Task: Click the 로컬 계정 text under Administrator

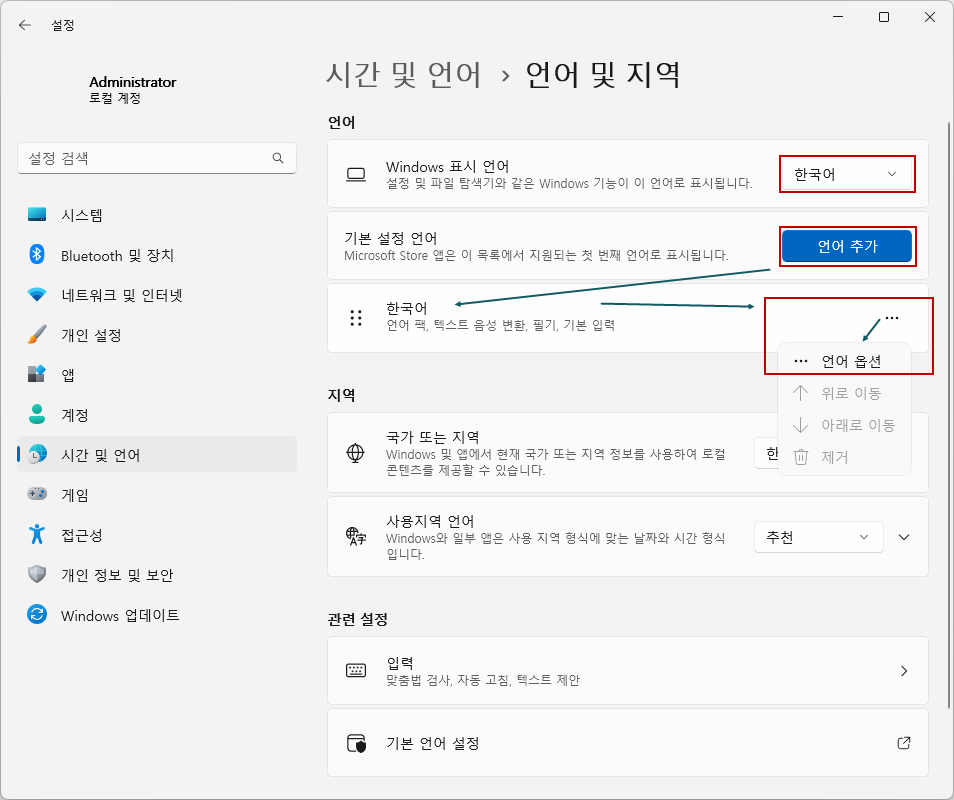Action: coord(115,98)
